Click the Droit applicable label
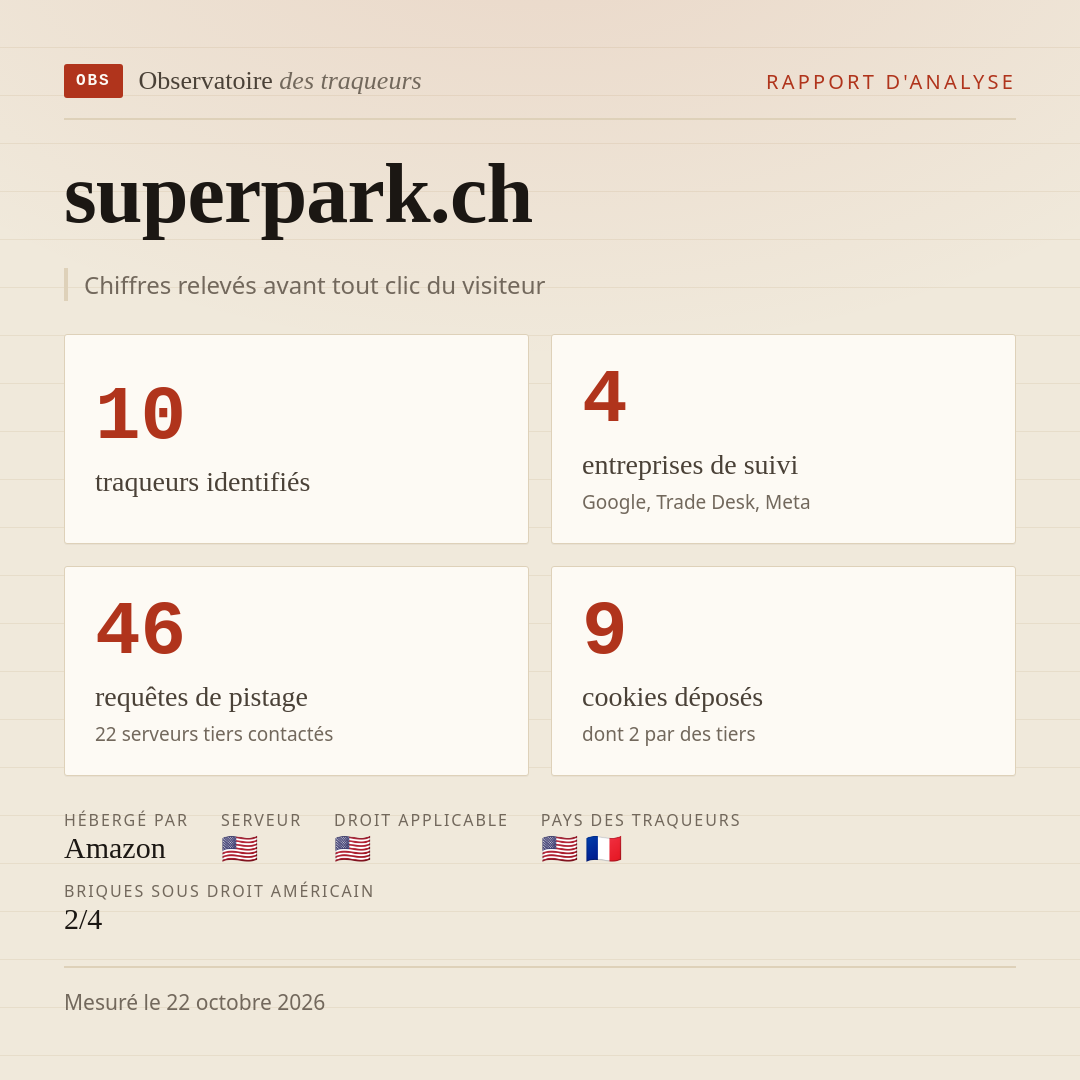Image resolution: width=1080 pixels, height=1080 pixels. point(421,820)
